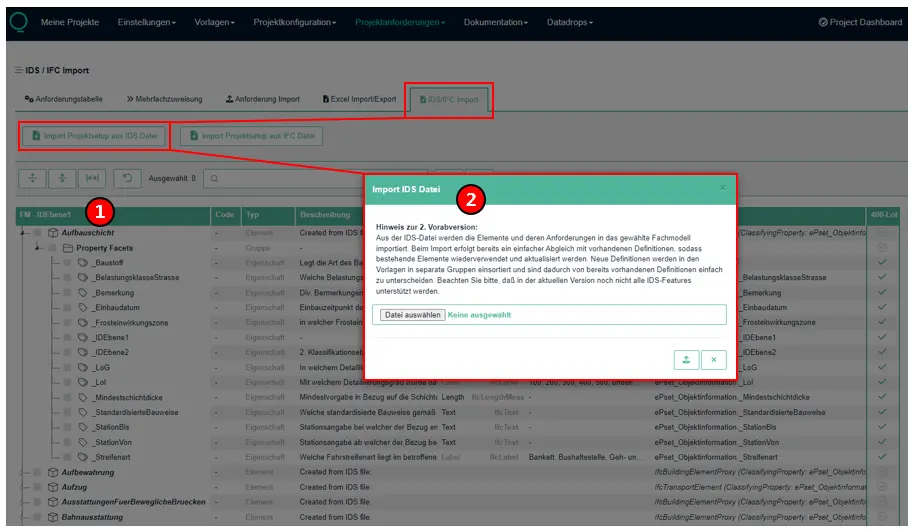Collapse the Aufbauschicht tree node
The height and width of the screenshot is (530, 912).
23,233
